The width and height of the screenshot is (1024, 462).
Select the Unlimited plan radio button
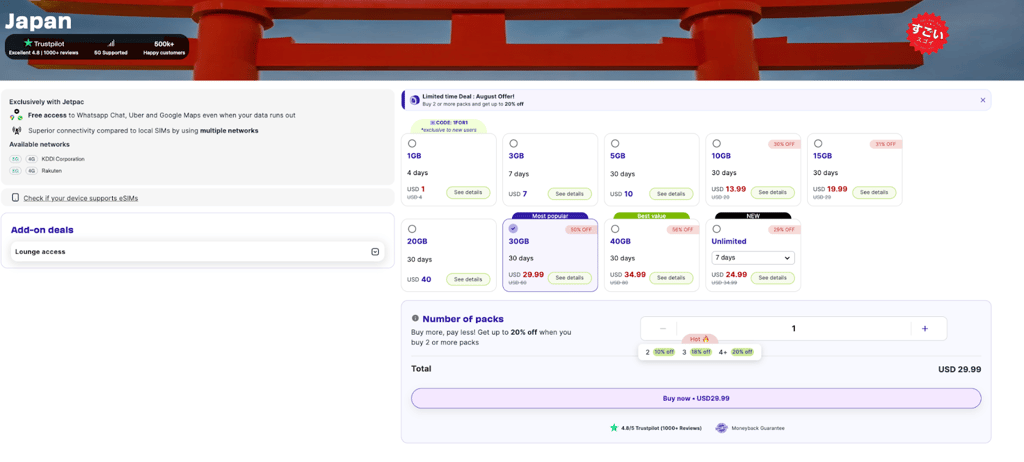point(717,229)
